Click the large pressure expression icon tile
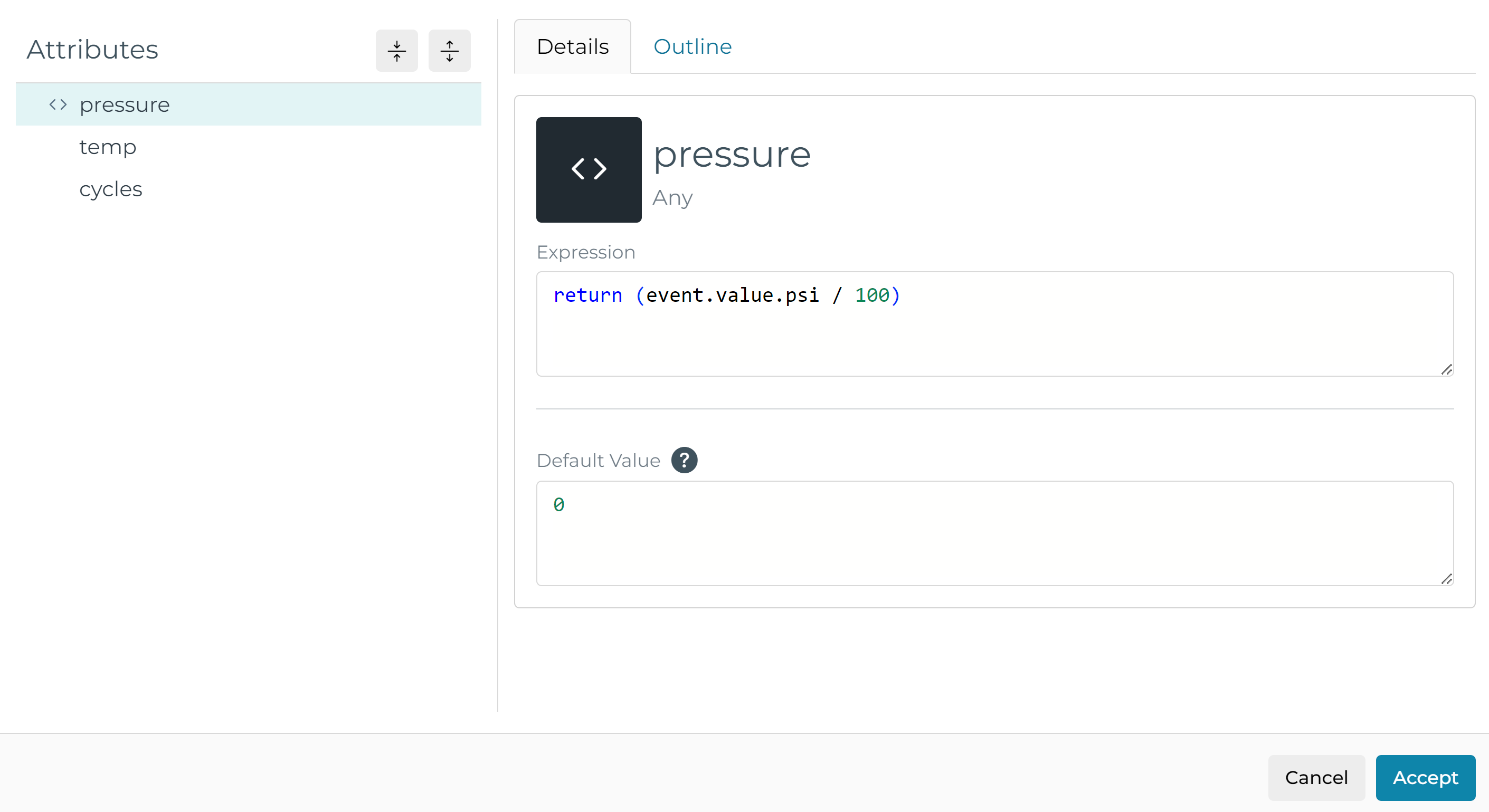 [x=589, y=169]
